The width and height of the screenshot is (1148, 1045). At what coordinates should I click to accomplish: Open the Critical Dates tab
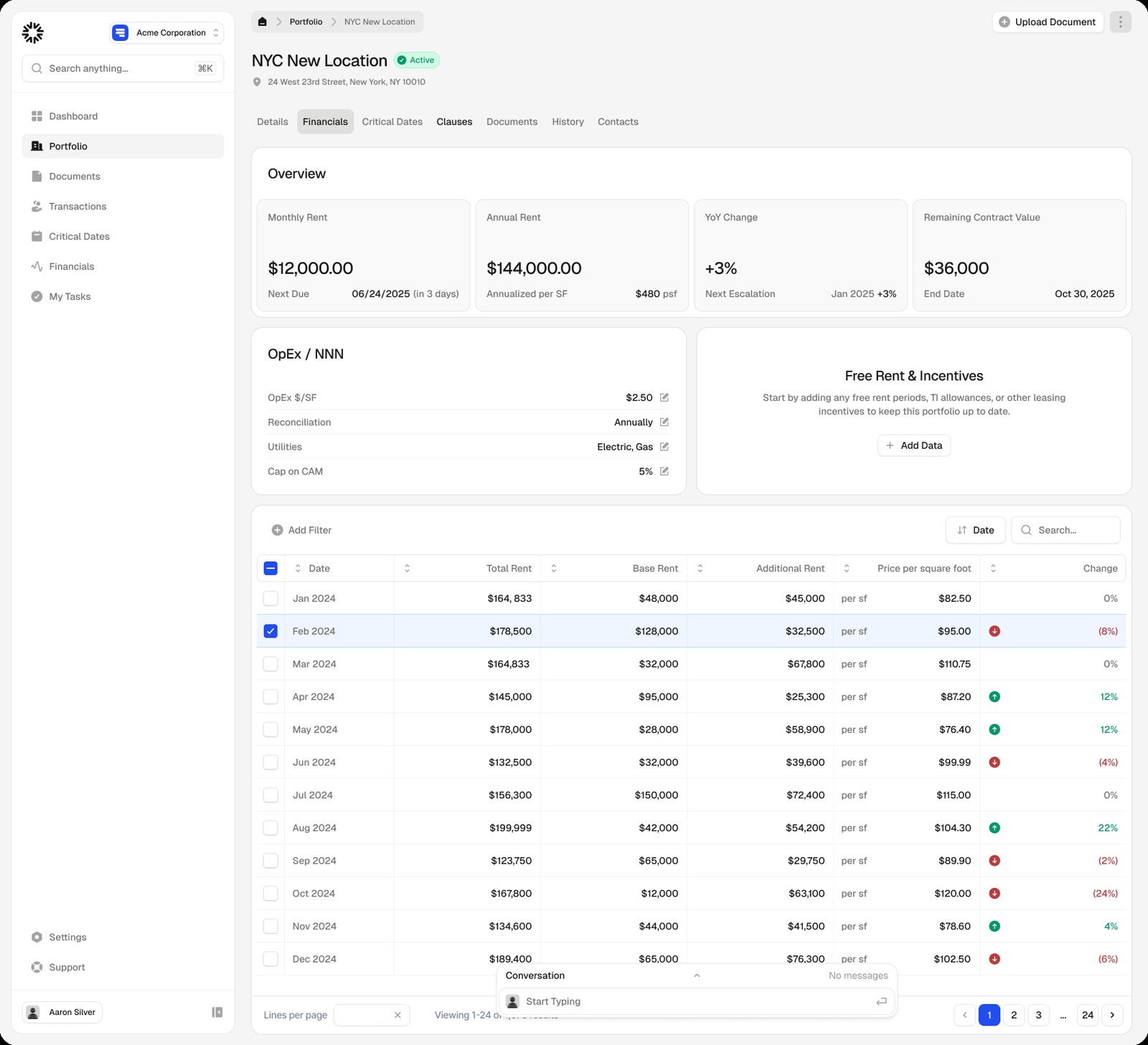[392, 122]
